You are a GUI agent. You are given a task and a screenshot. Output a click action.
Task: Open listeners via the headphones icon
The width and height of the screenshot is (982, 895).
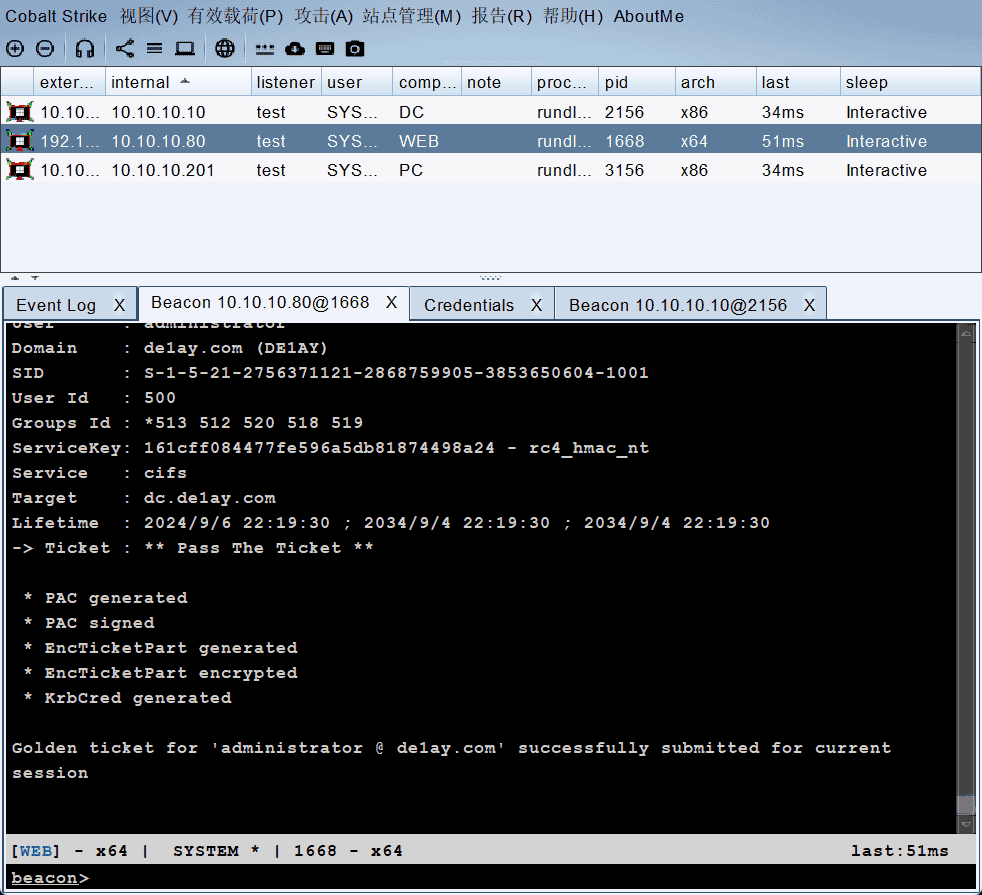coord(85,48)
